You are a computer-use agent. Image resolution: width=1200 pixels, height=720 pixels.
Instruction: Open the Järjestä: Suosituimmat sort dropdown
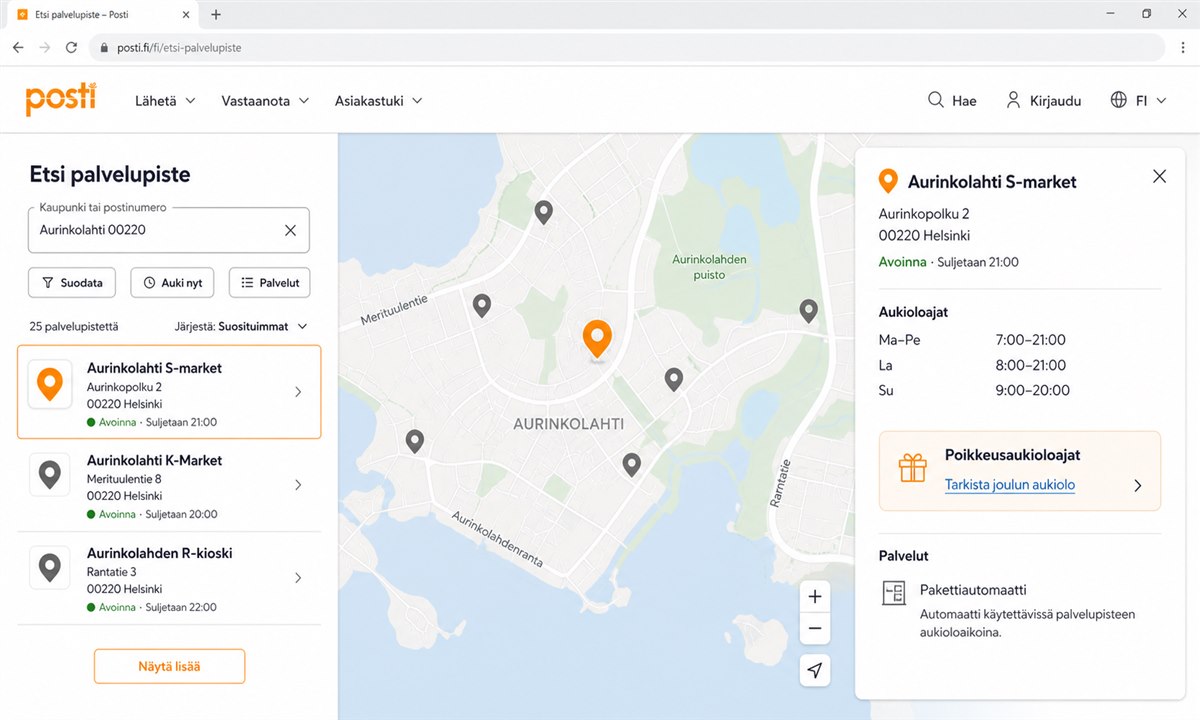(x=241, y=326)
